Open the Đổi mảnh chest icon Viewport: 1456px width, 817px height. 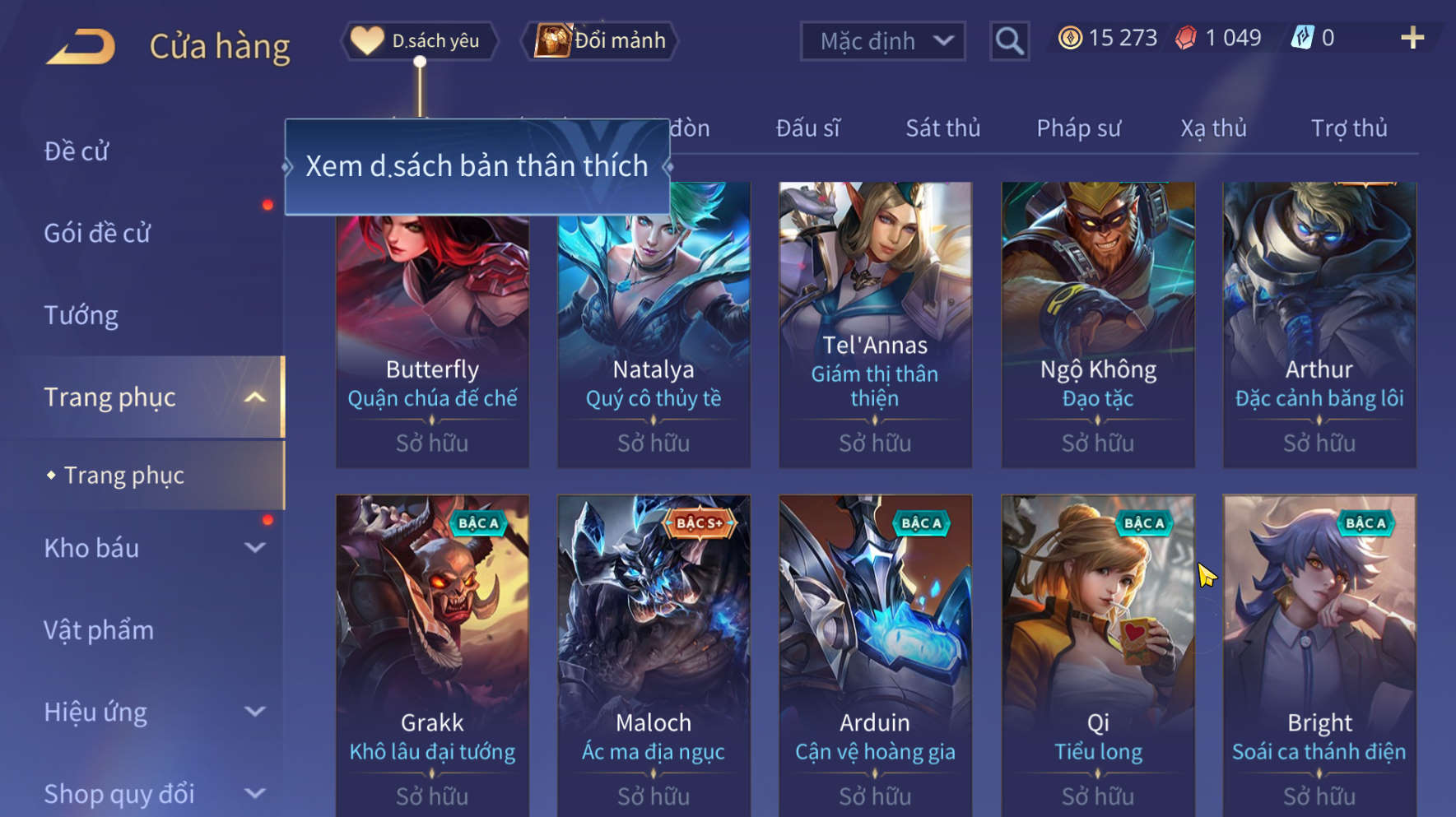click(552, 40)
